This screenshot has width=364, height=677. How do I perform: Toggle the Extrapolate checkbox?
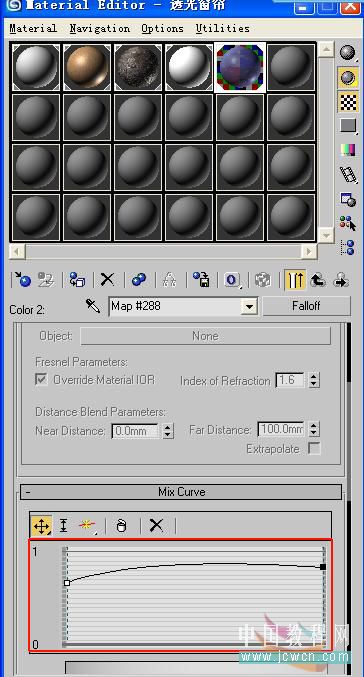pyautogui.click(x=314, y=449)
